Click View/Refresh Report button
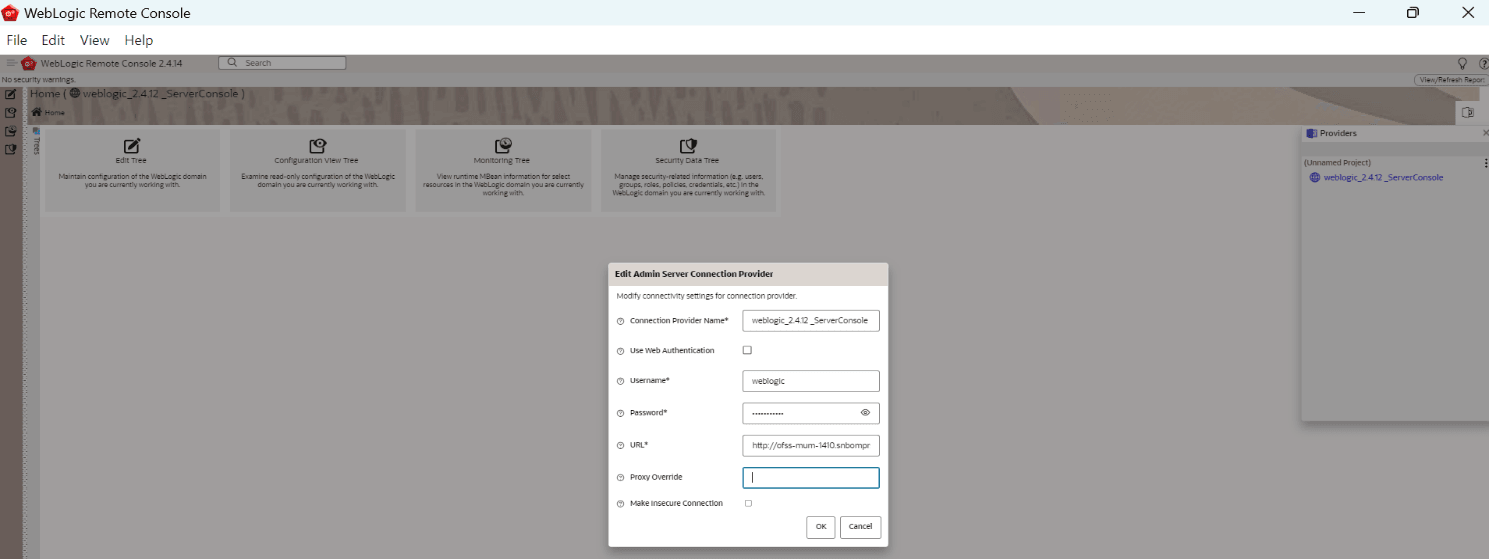Viewport: 1489px width, 559px height. [1450, 79]
